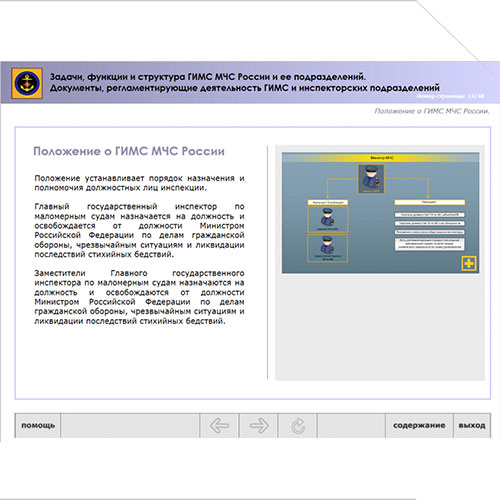The width and height of the screenshot is (500, 500).
Task: Click the first white box in the diagram's right column
Action: point(430,202)
